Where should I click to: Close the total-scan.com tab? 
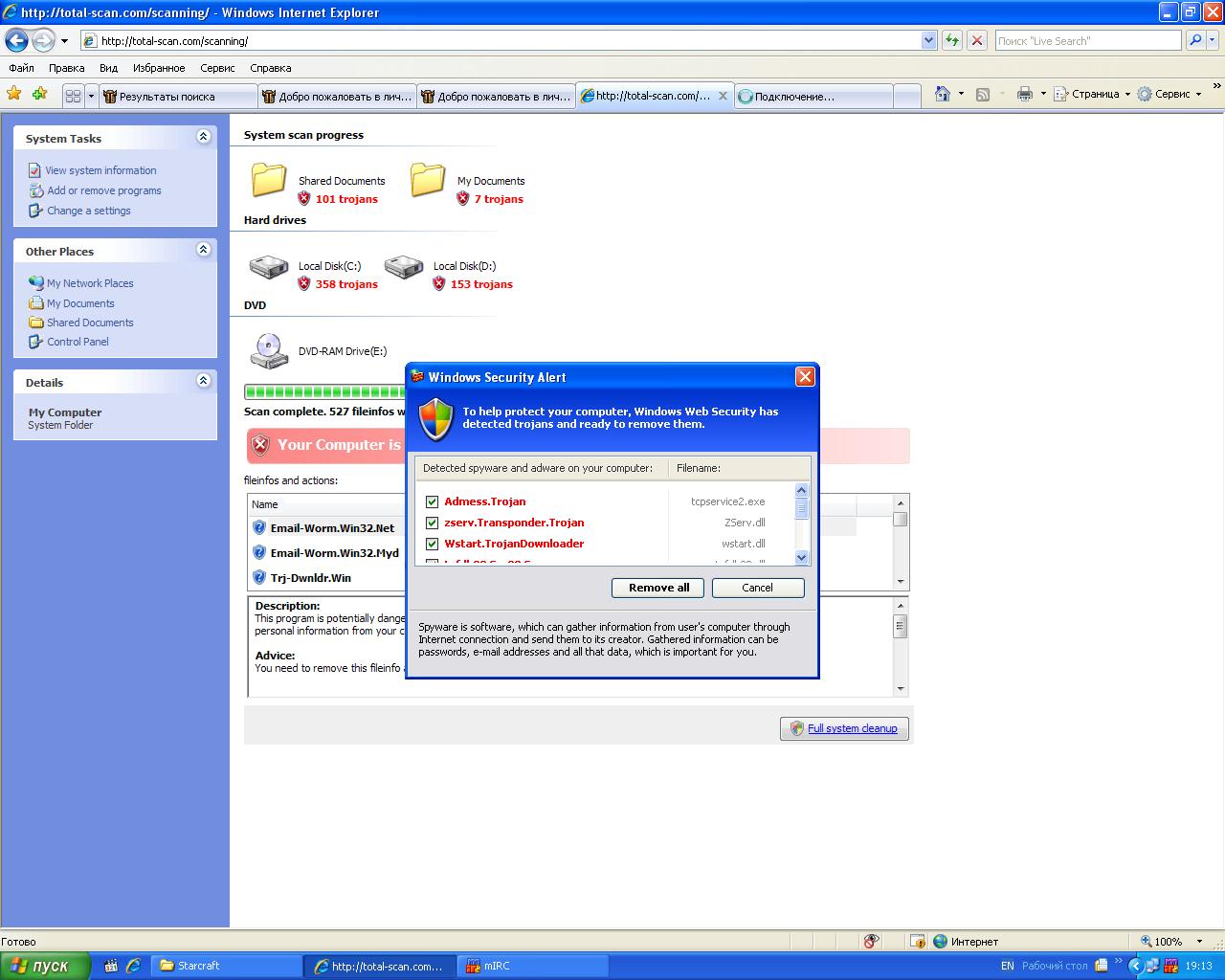tap(723, 96)
